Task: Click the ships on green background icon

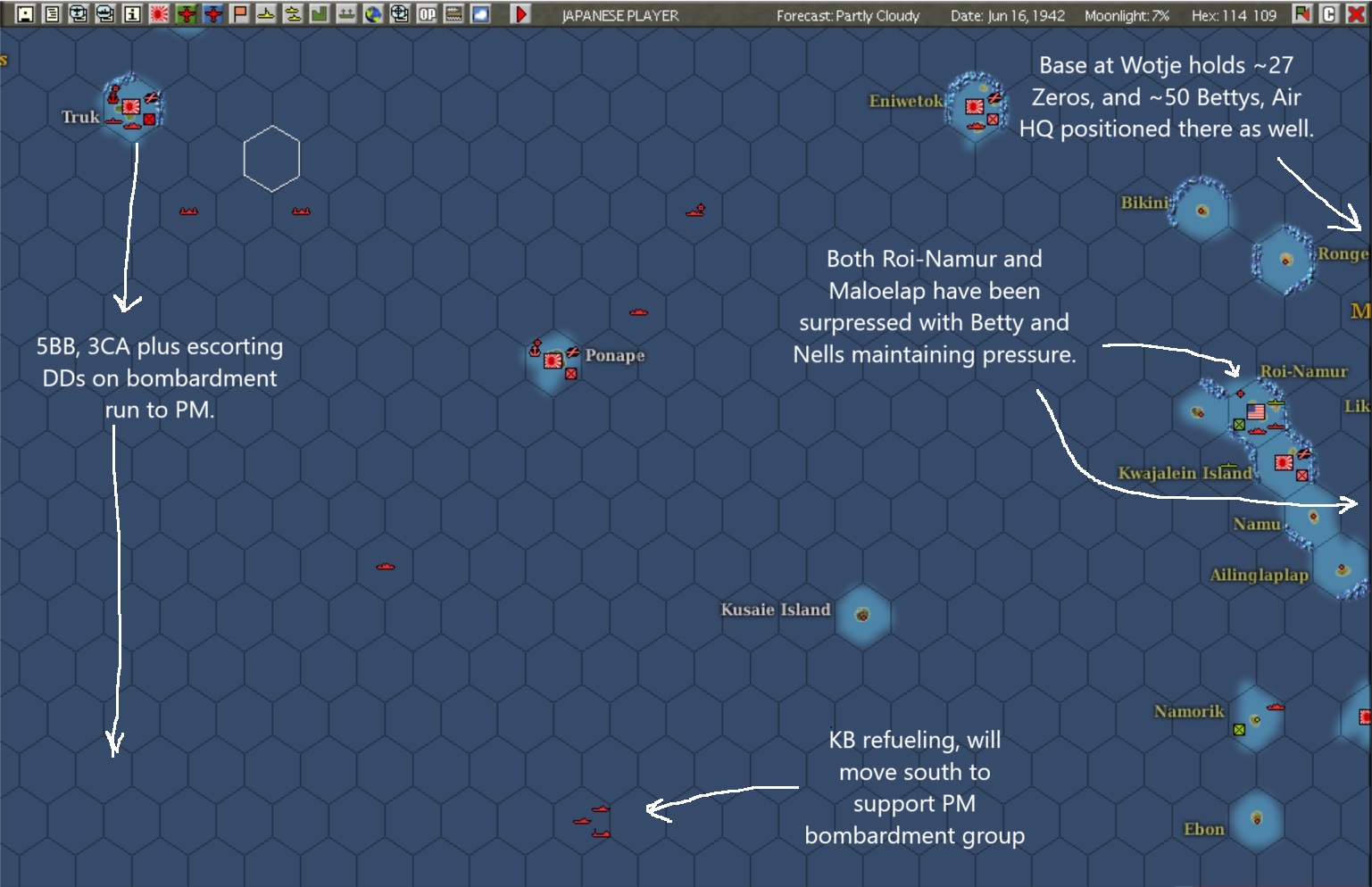Action: tap(347, 14)
